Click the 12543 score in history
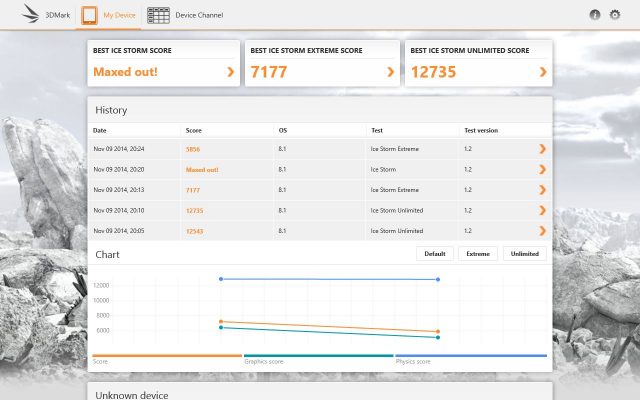Screen dimensions: 640x400 pos(194,231)
